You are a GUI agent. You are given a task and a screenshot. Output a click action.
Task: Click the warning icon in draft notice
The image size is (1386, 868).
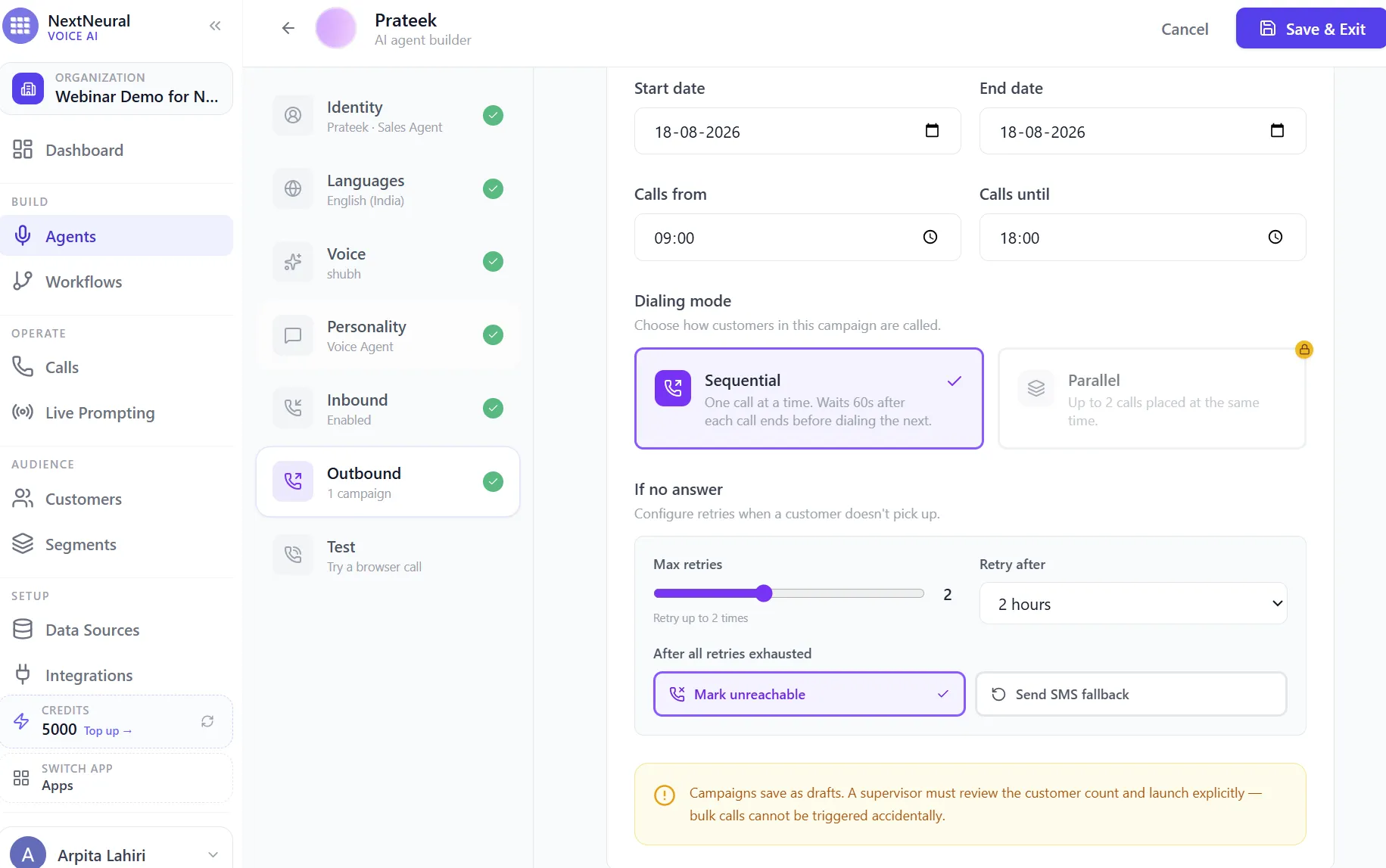[x=665, y=795]
